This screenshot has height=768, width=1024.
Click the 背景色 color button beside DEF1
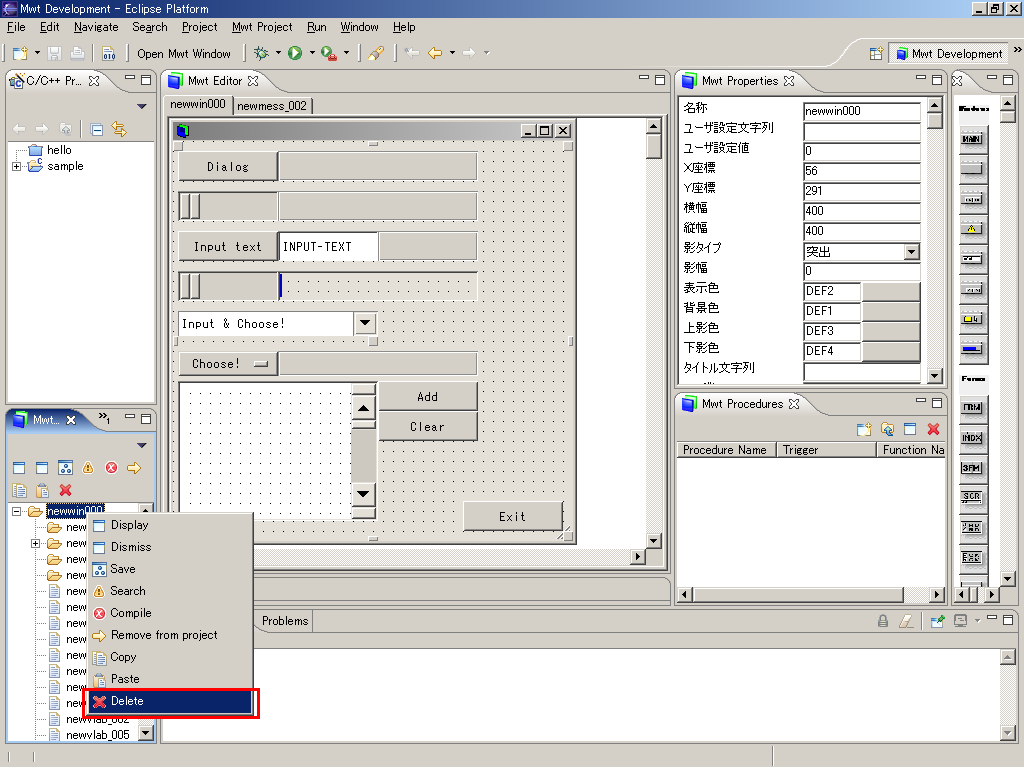[x=891, y=311]
